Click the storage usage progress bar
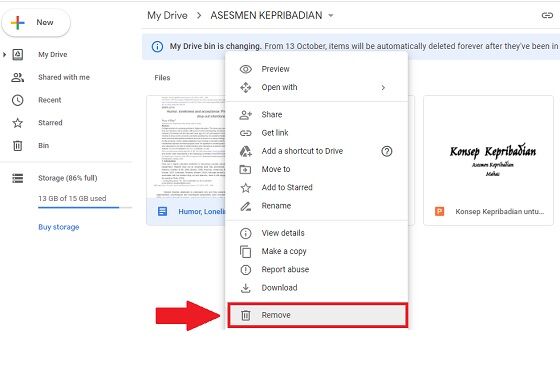Screen dimensions: 560x385 tap(85, 207)
